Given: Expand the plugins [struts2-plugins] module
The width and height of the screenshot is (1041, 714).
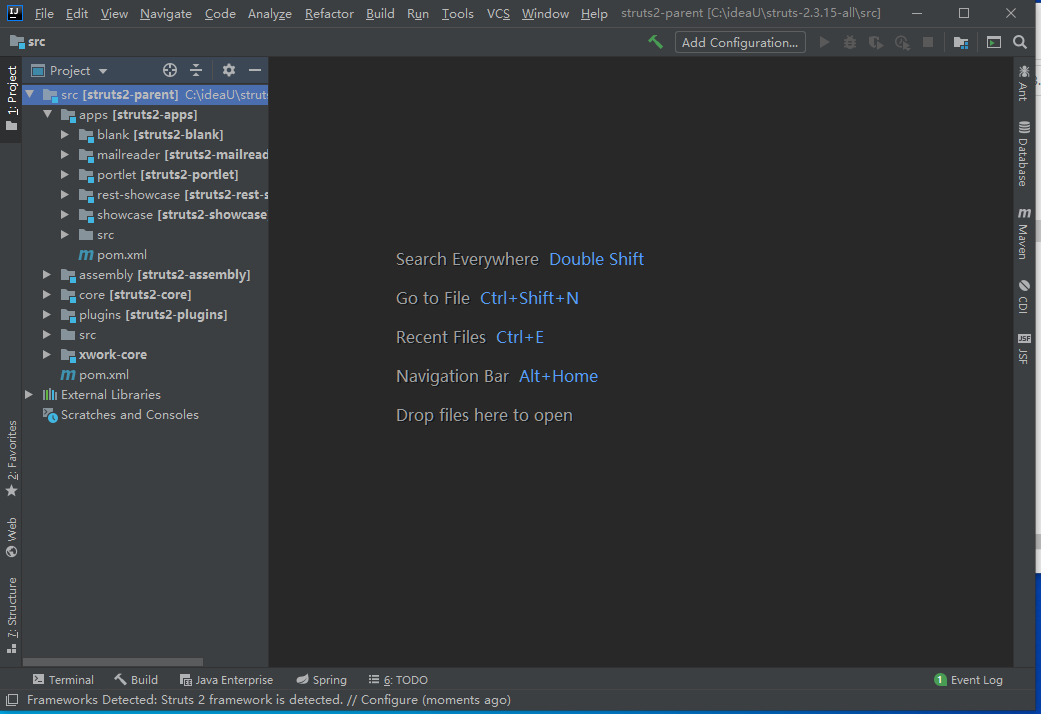Looking at the screenshot, I should click(47, 314).
